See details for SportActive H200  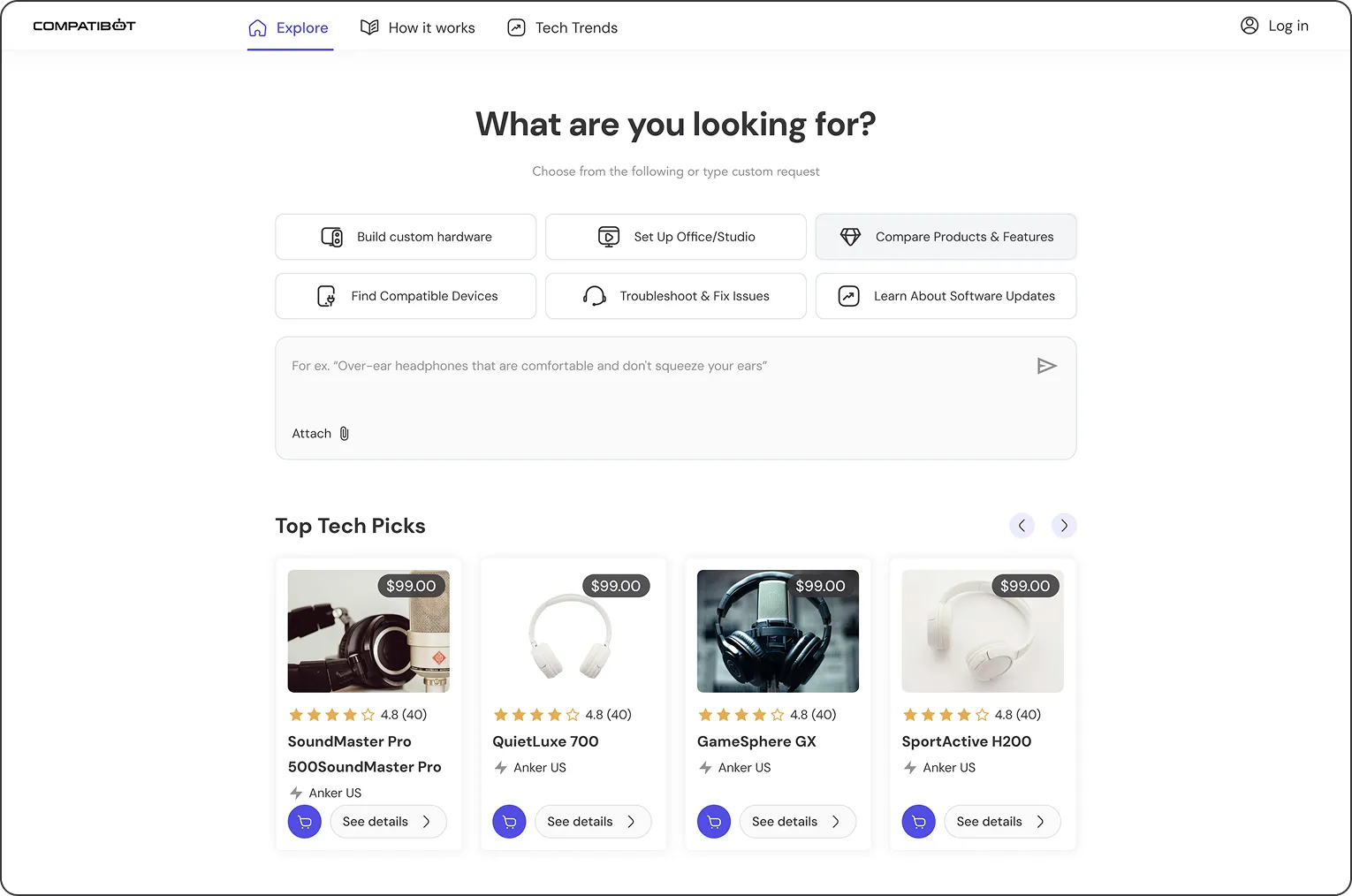[x=1003, y=822]
